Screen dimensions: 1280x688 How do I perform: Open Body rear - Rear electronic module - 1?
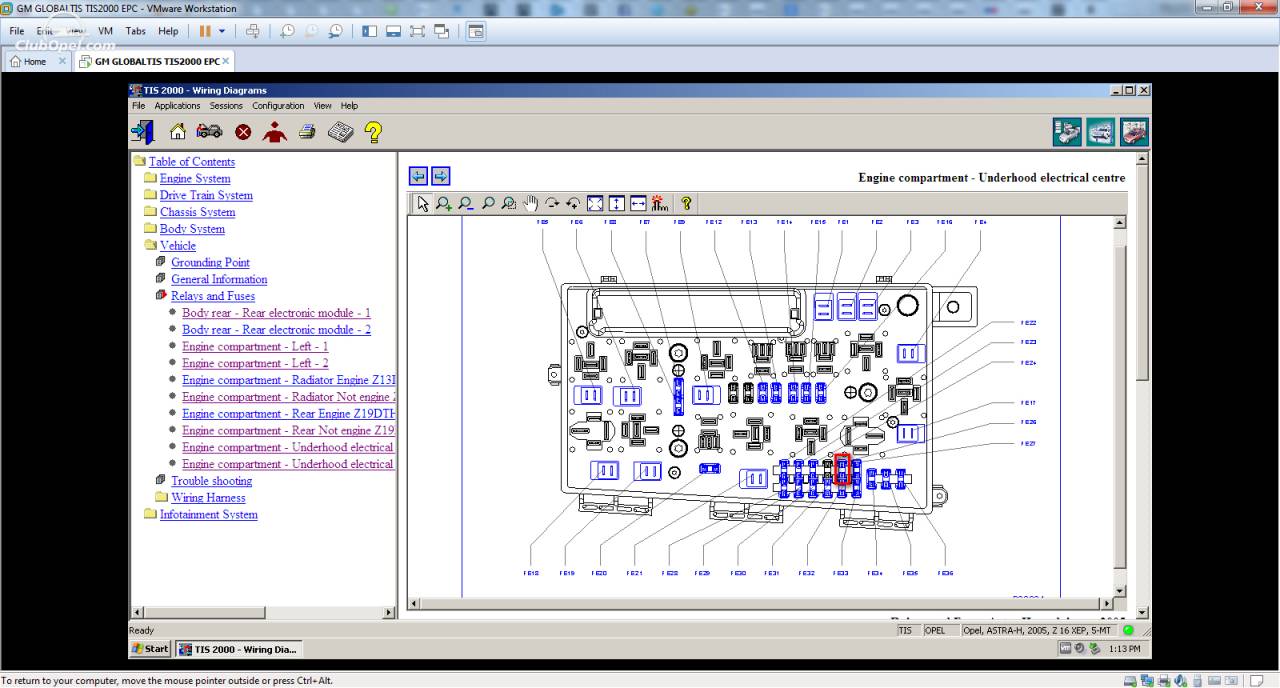click(276, 313)
